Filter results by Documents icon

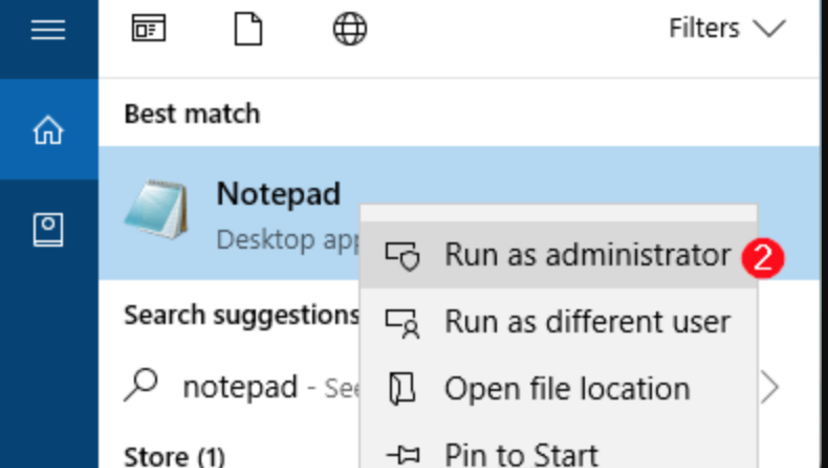coord(248,29)
